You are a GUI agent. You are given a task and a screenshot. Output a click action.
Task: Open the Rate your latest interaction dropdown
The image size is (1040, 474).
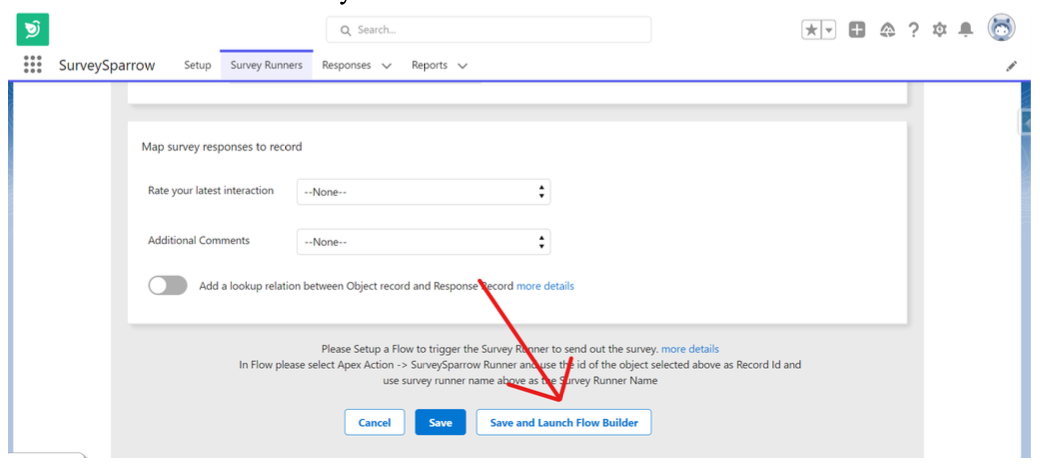(423, 192)
